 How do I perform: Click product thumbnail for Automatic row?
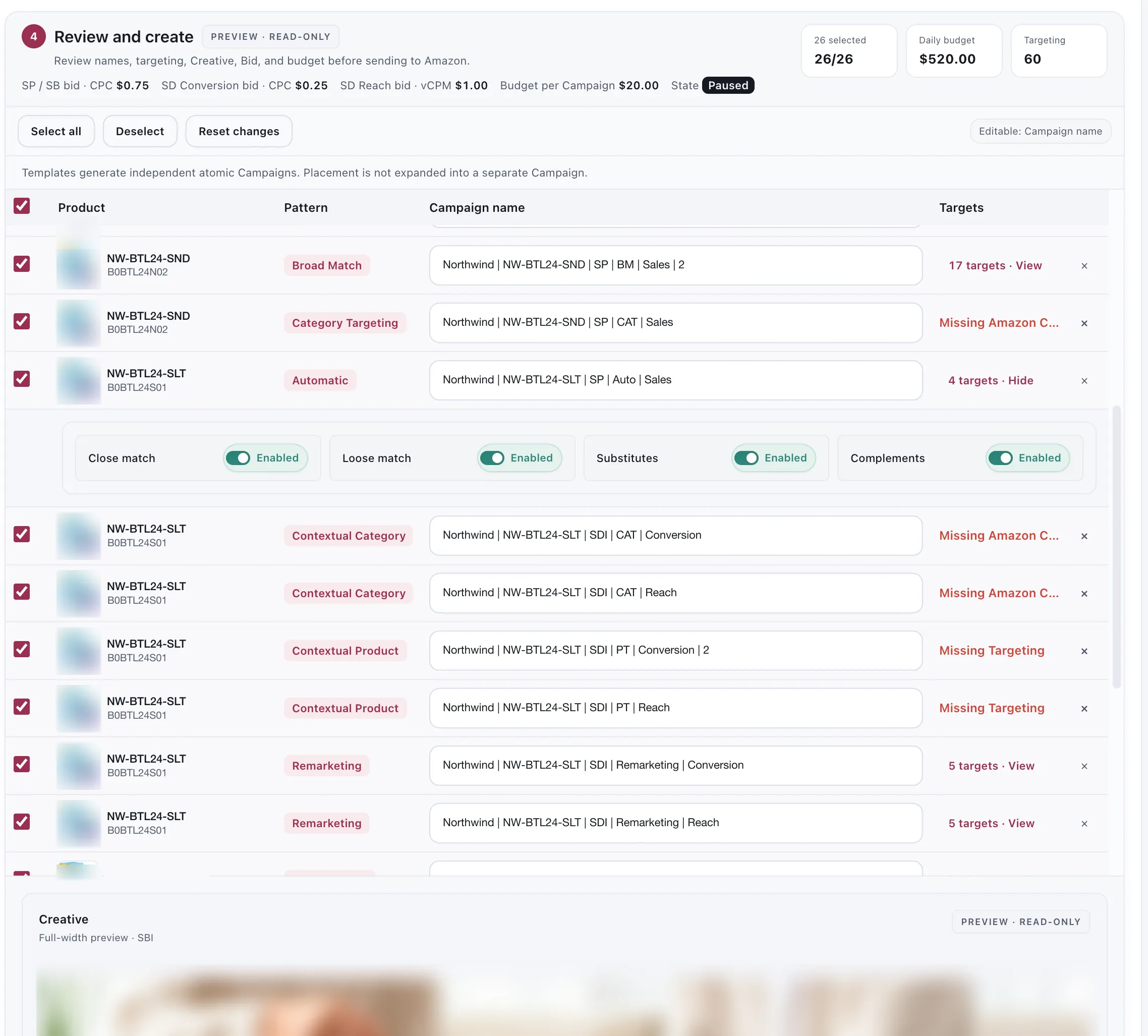[79, 381]
